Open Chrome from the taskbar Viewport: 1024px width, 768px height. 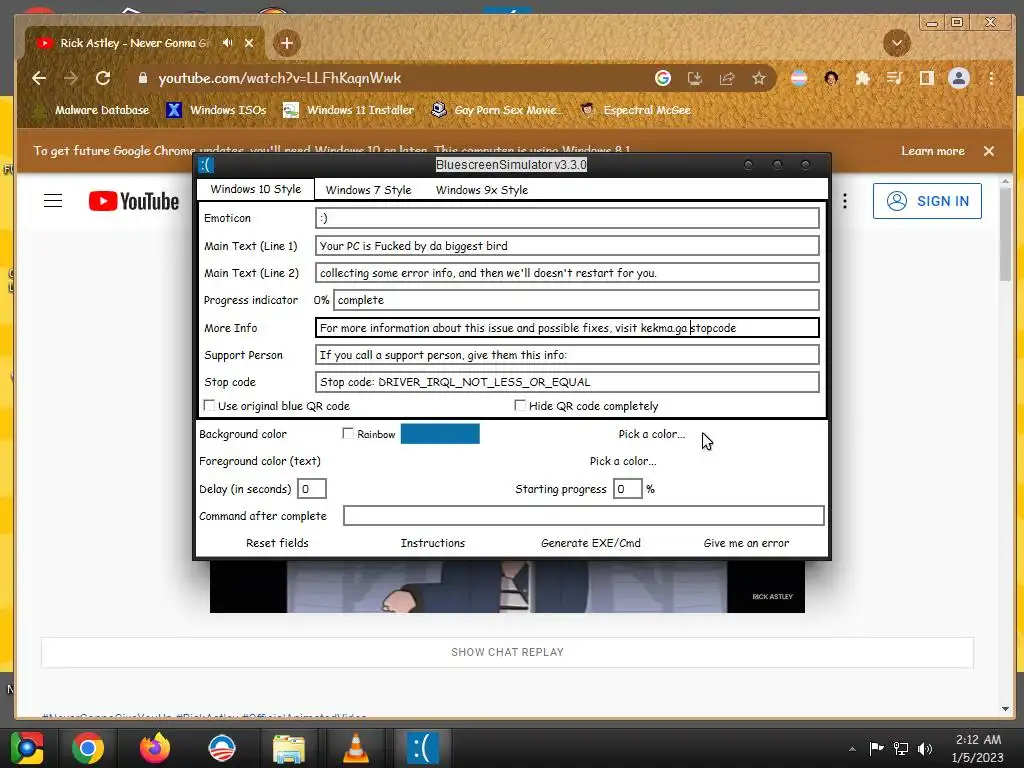[88, 748]
